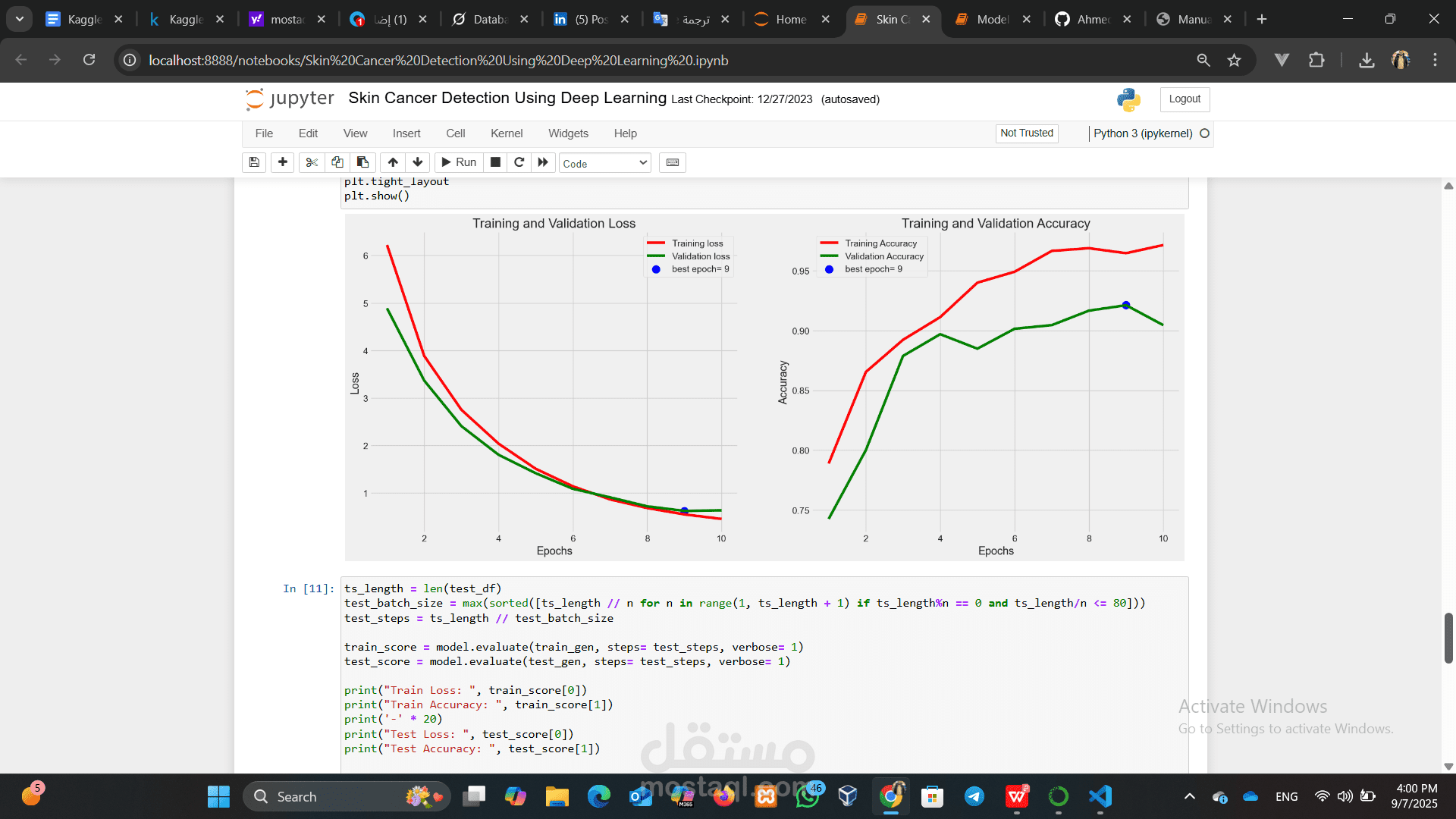Open the File menu
The width and height of the screenshot is (1456, 819).
pyautogui.click(x=264, y=133)
